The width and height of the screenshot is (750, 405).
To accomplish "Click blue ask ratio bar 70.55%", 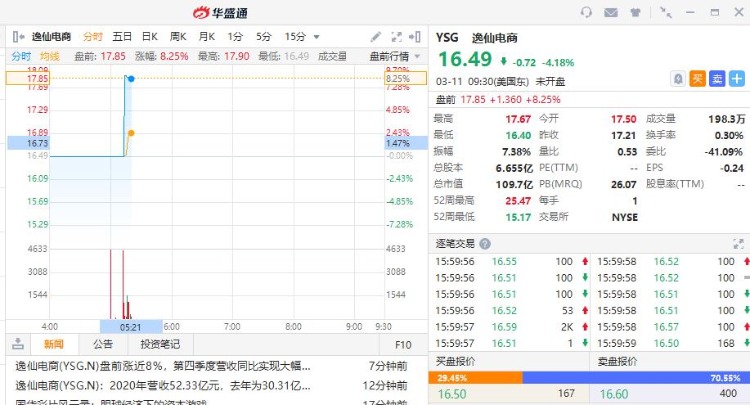I will (636, 378).
